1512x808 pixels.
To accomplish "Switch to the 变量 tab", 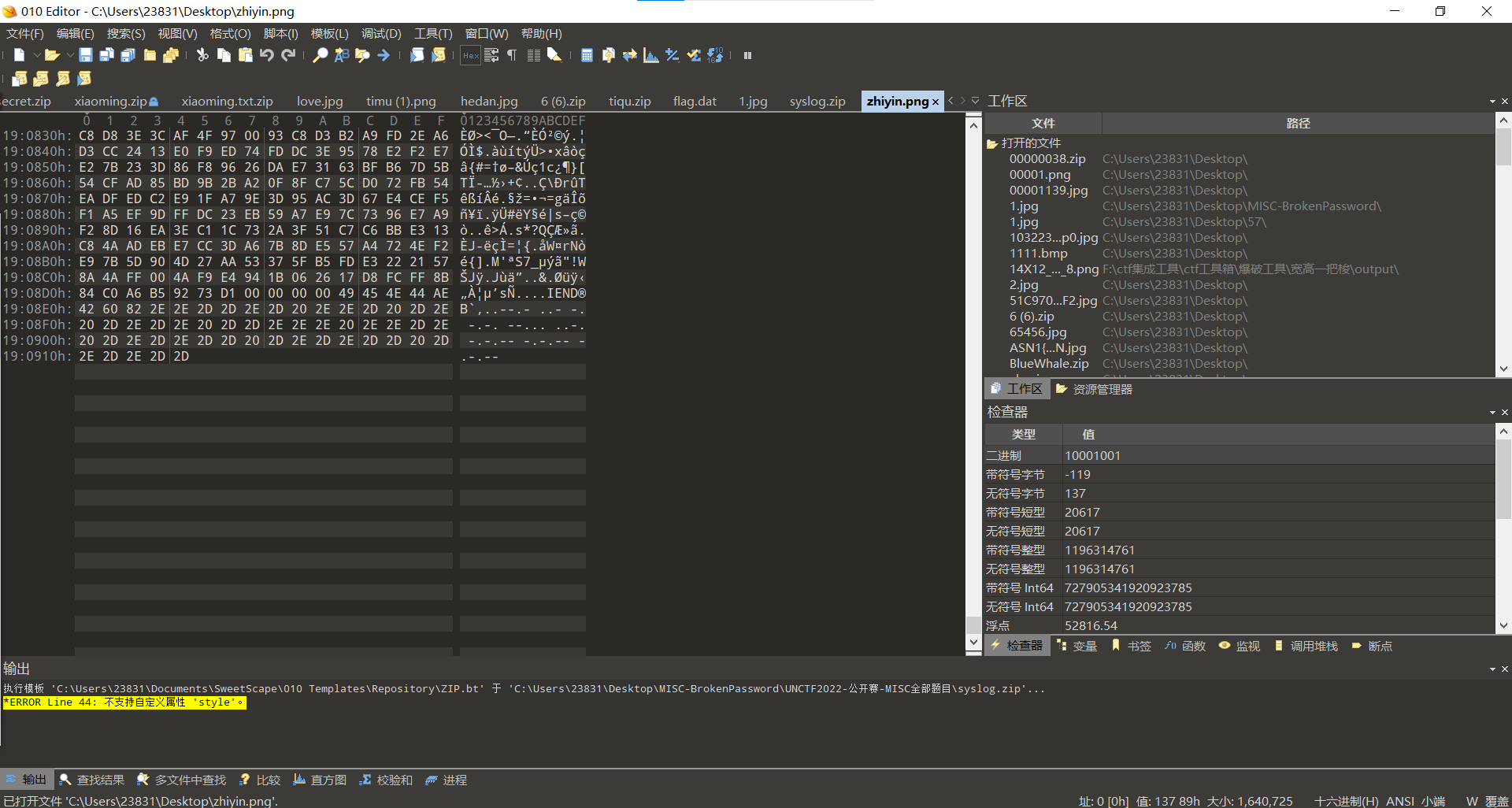I will tap(1077, 646).
